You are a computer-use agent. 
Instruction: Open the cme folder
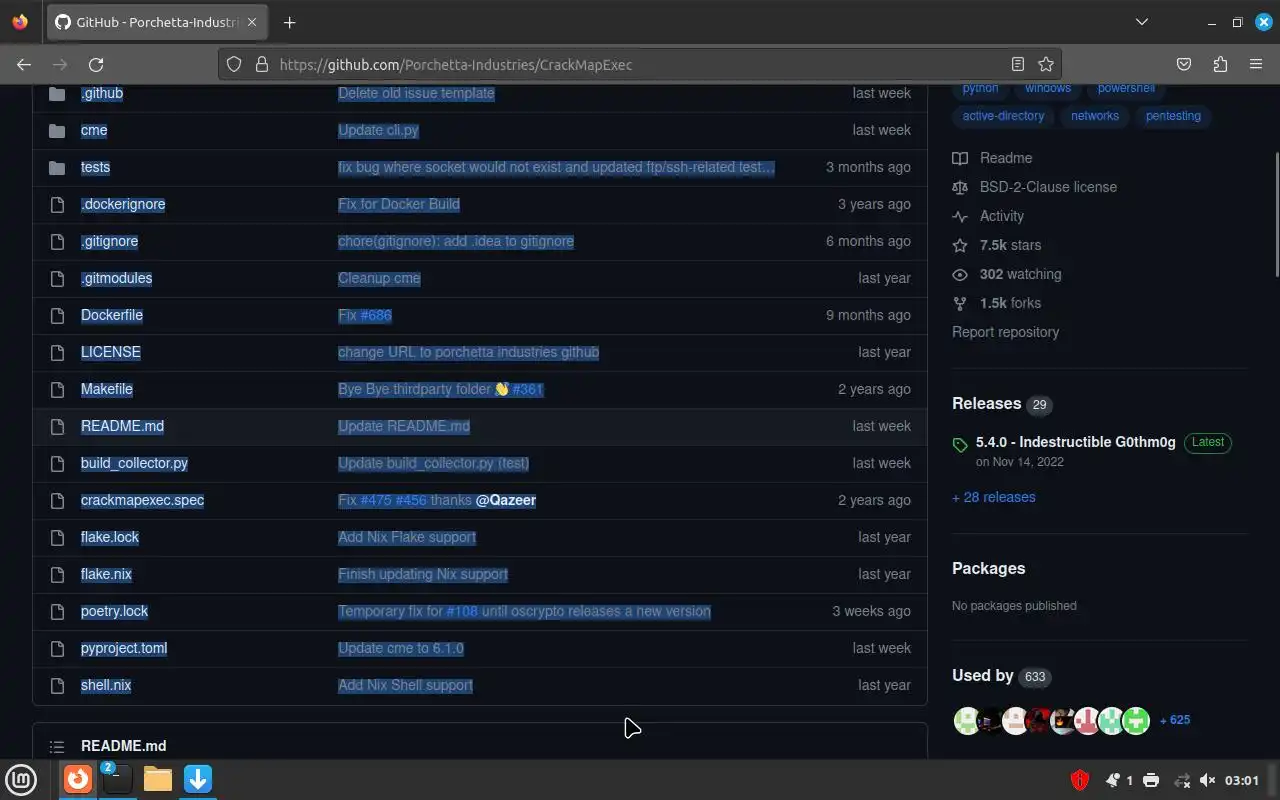(94, 130)
